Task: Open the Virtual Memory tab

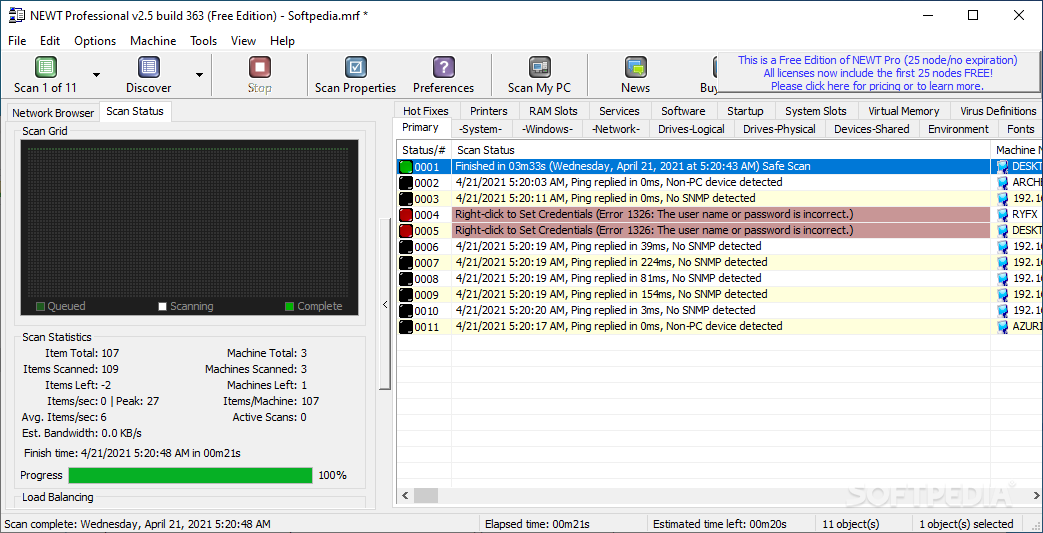Action: (x=904, y=111)
